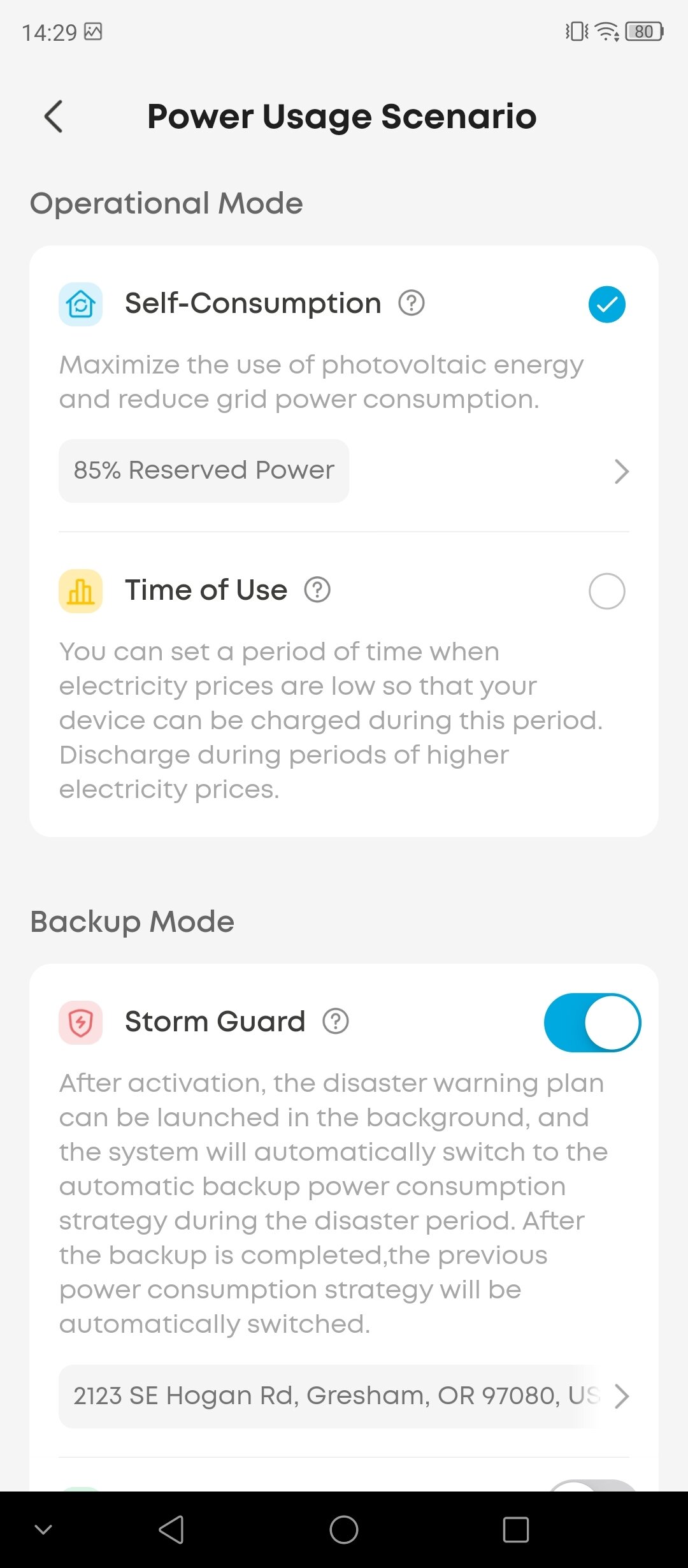The image size is (688, 1568).
Task: Expand the Reserved Power settings chevron
Action: pyautogui.click(x=621, y=472)
